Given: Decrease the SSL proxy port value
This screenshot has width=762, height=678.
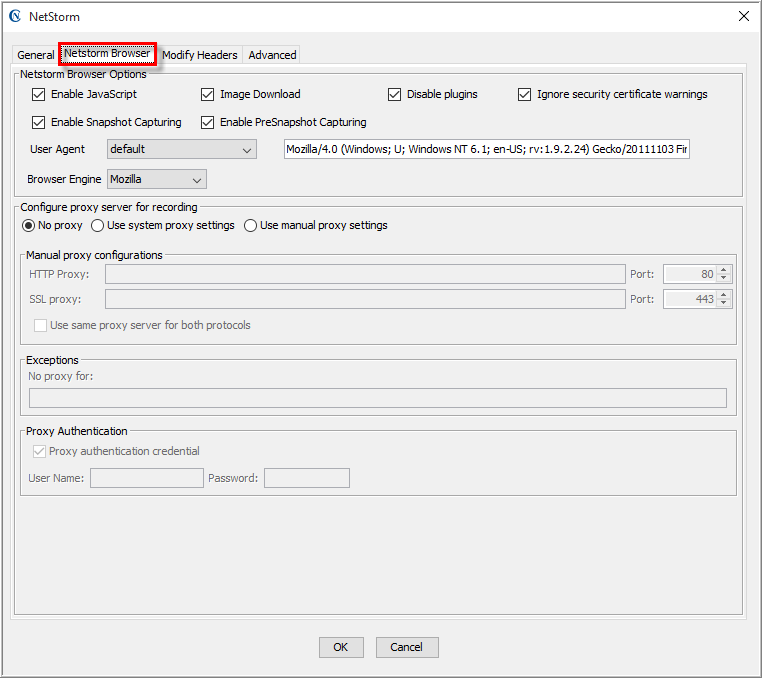Looking at the screenshot, I should [724, 303].
